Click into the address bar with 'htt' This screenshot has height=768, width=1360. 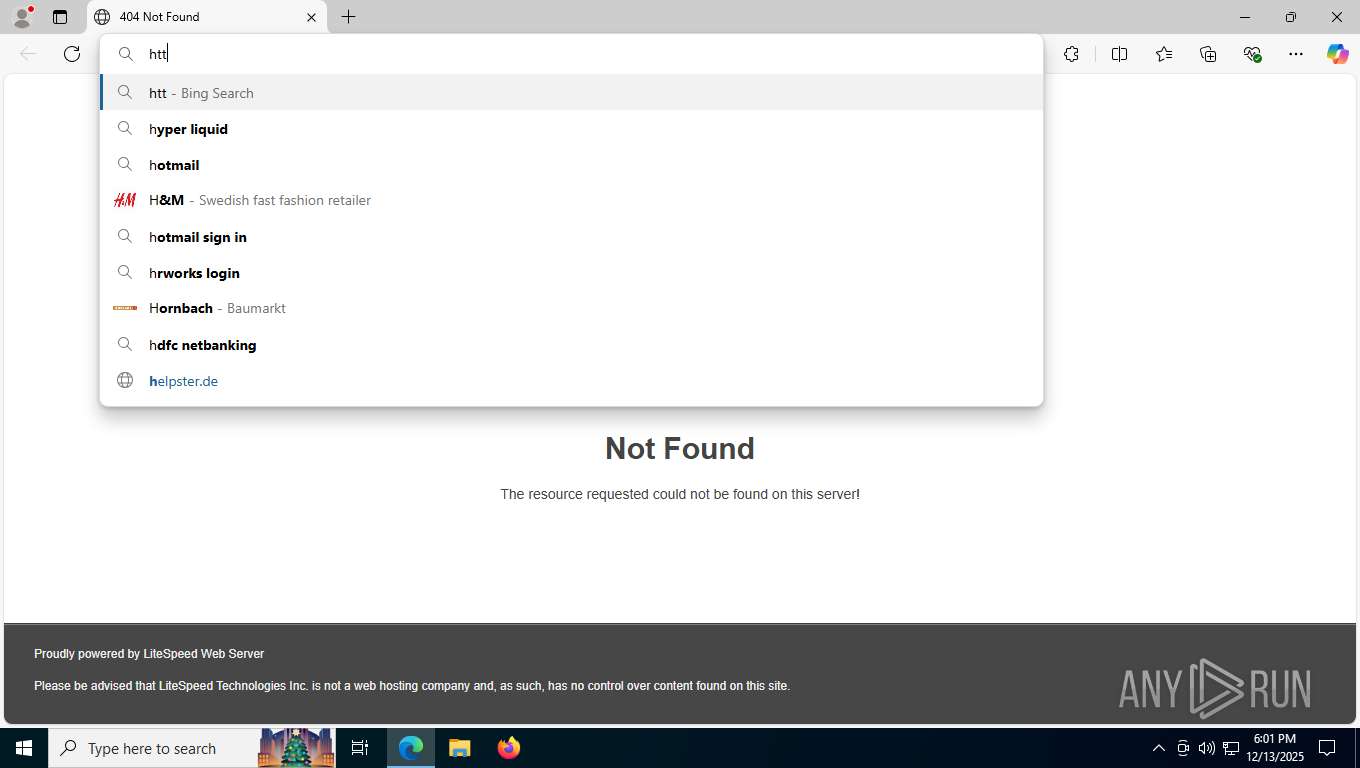tap(571, 54)
